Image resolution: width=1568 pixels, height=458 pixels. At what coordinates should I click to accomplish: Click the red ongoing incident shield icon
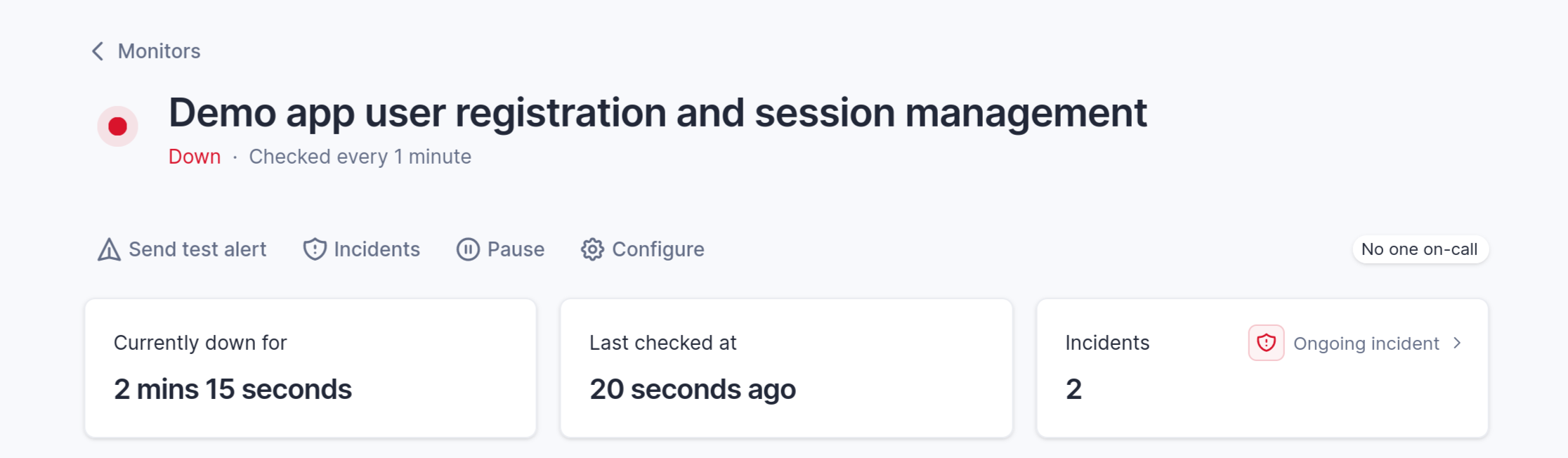tap(1266, 343)
